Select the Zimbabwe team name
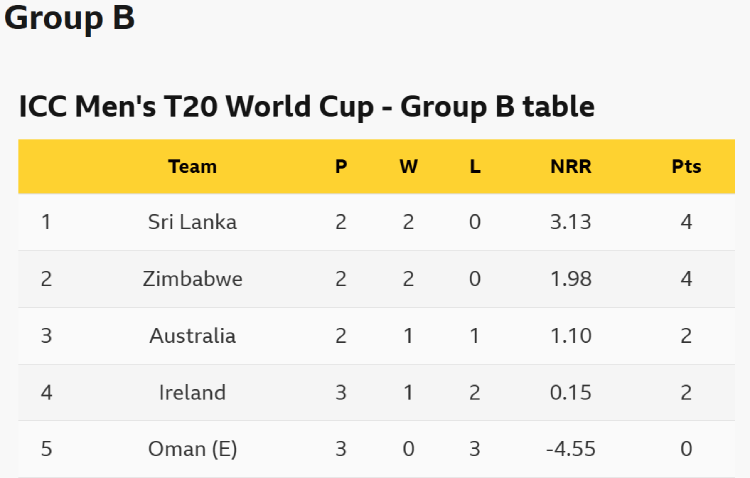This screenshot has width=750, height=478. 192,279
